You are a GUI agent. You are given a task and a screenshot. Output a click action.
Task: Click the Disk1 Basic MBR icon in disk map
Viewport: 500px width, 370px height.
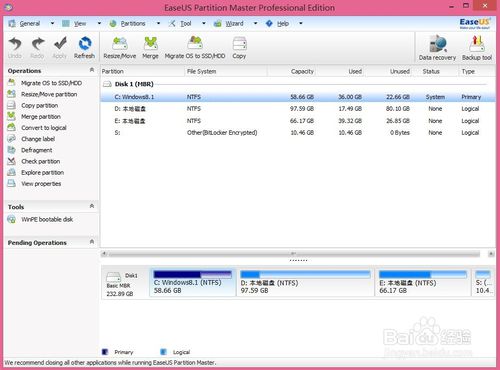113,277
